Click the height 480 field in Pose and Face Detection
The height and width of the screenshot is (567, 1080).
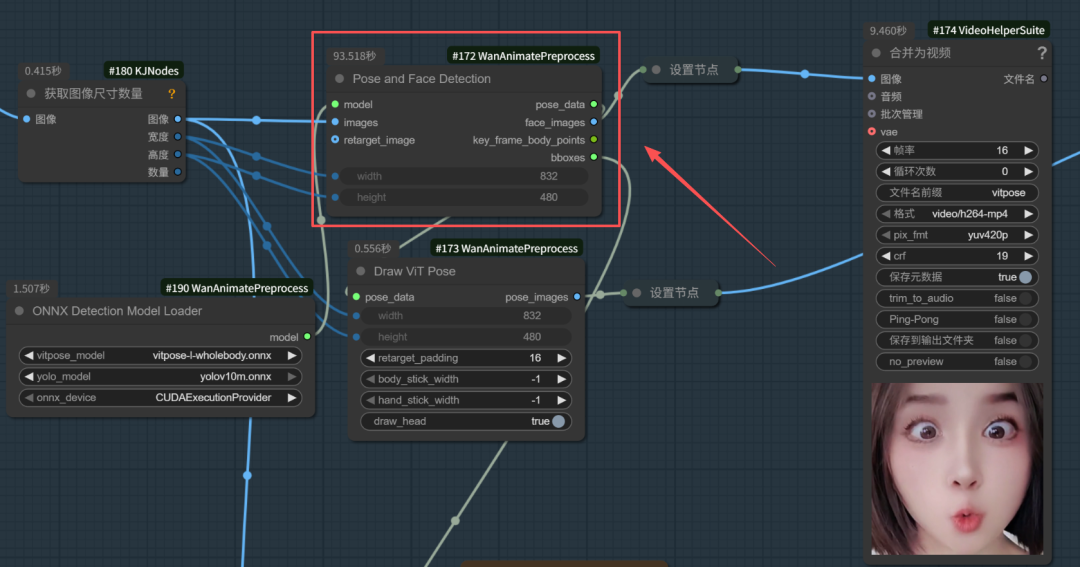pyautogui.click(x=464, y=198)
